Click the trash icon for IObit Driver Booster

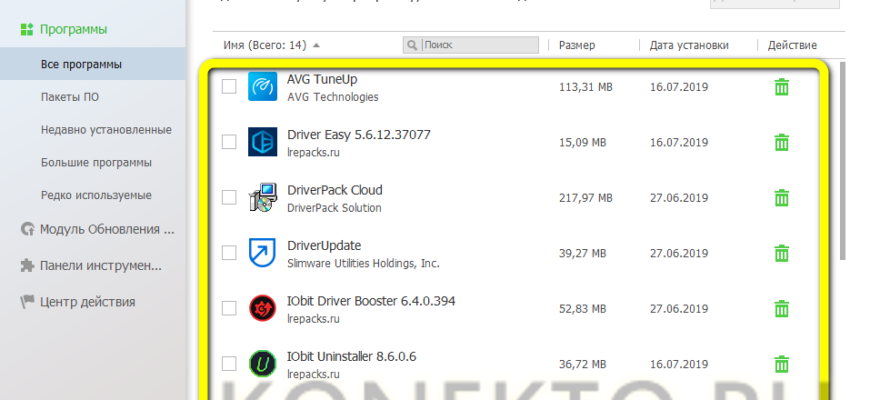click(782, 309)
